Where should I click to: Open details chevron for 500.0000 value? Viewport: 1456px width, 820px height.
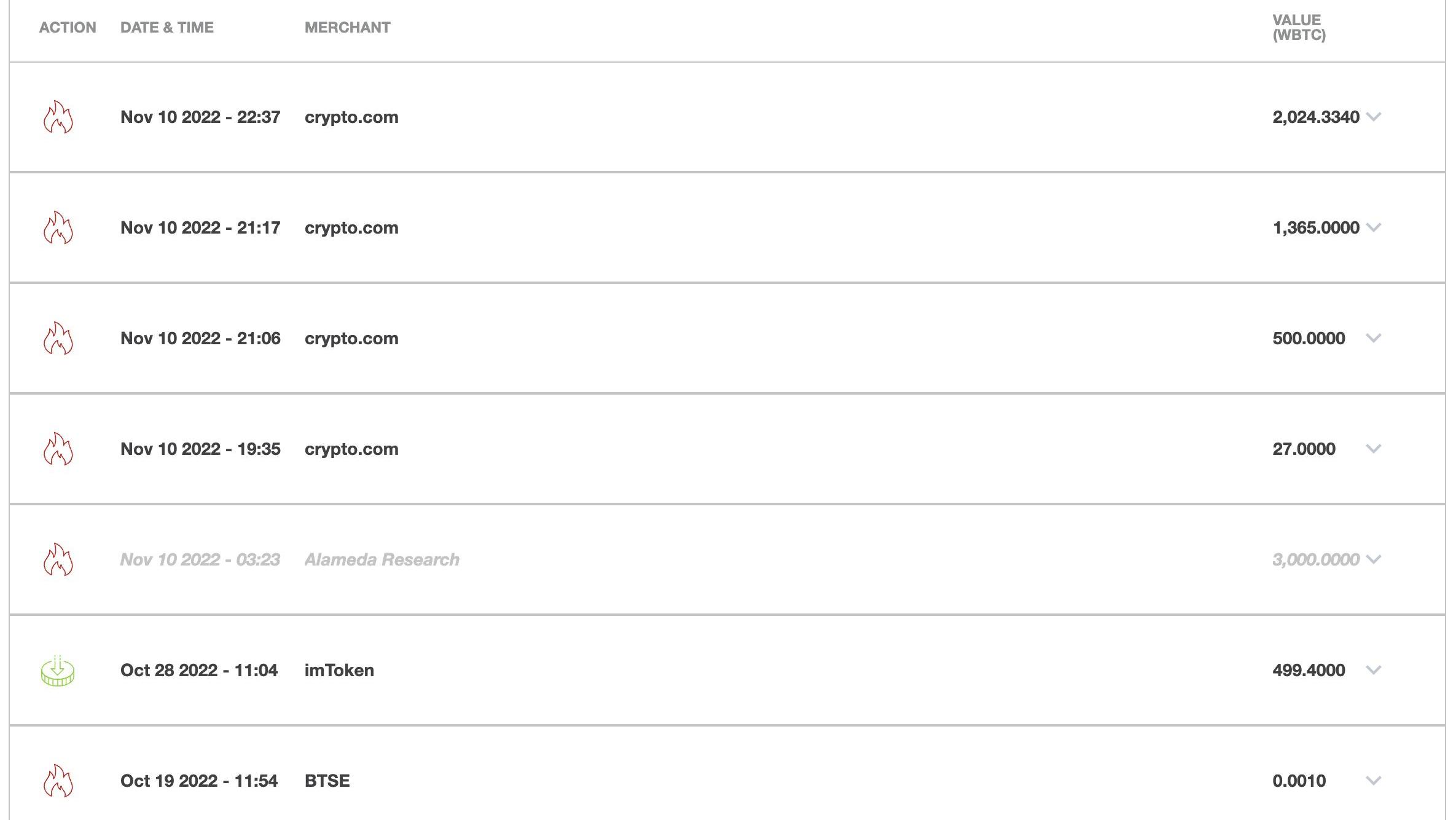pyautogui.click(x=1374, y=338)
